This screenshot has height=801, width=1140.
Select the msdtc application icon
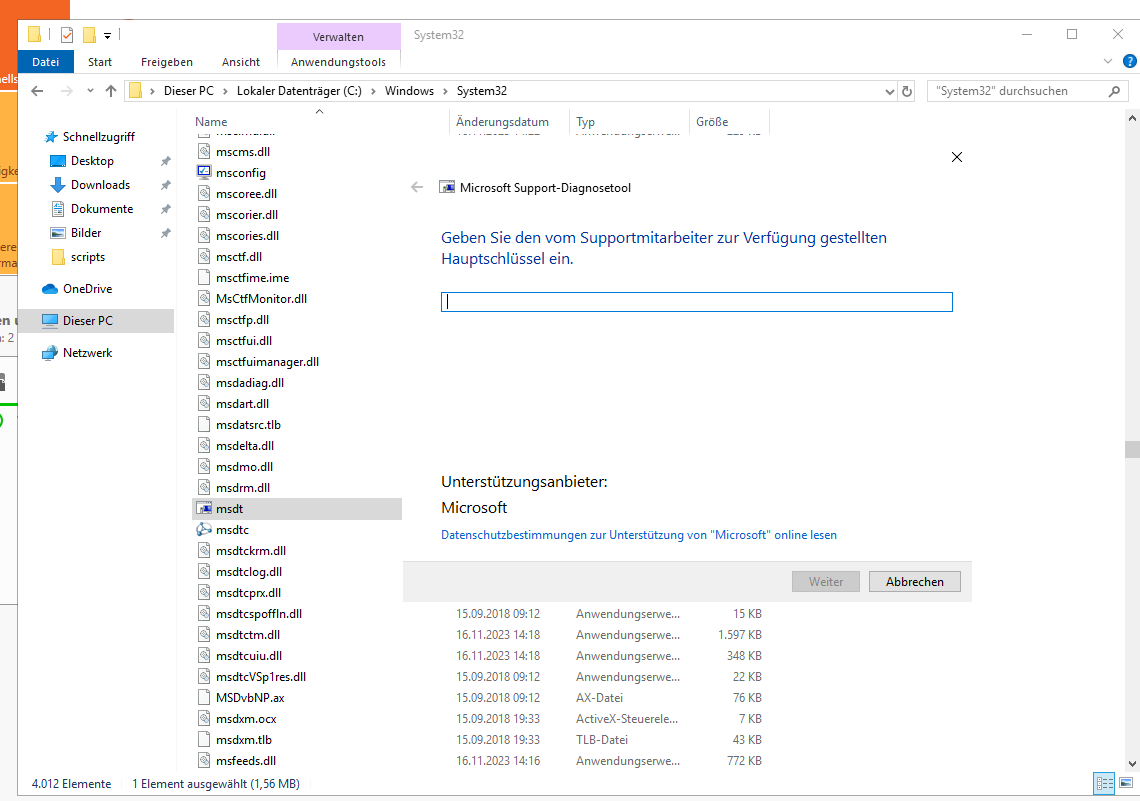[x=204, y=530]
